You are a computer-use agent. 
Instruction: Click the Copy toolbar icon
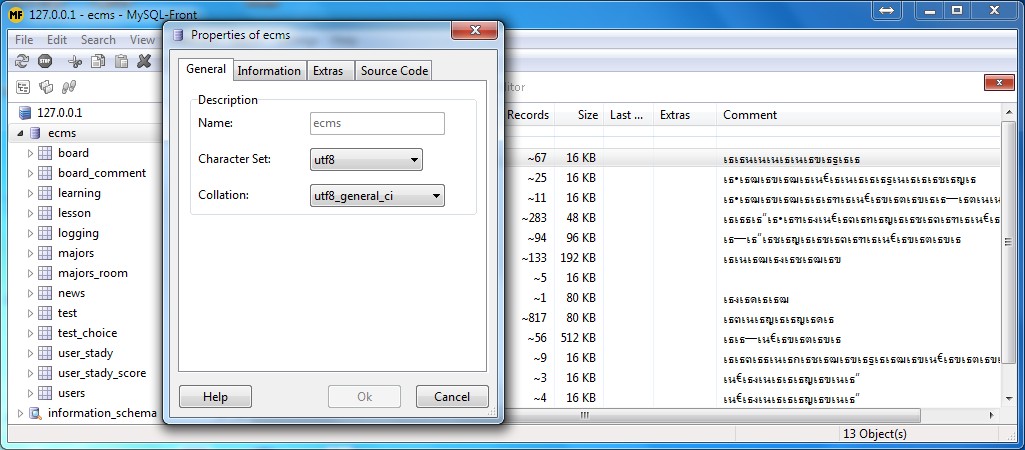tap(98, 61)
